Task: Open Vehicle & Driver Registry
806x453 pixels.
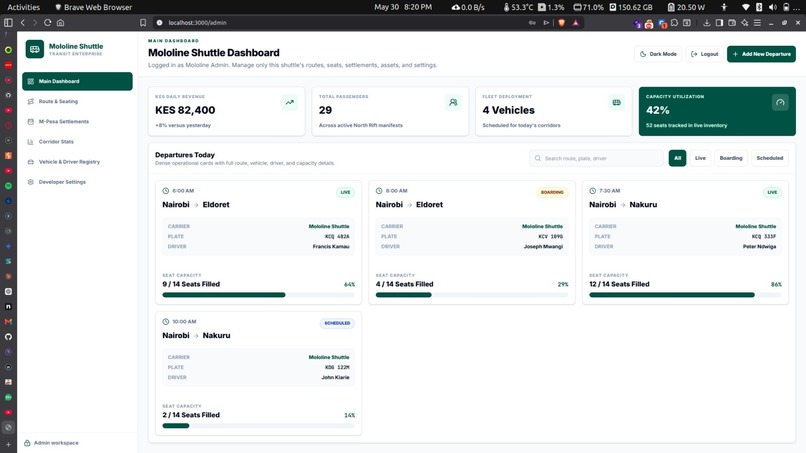Action: coord(77,161)
